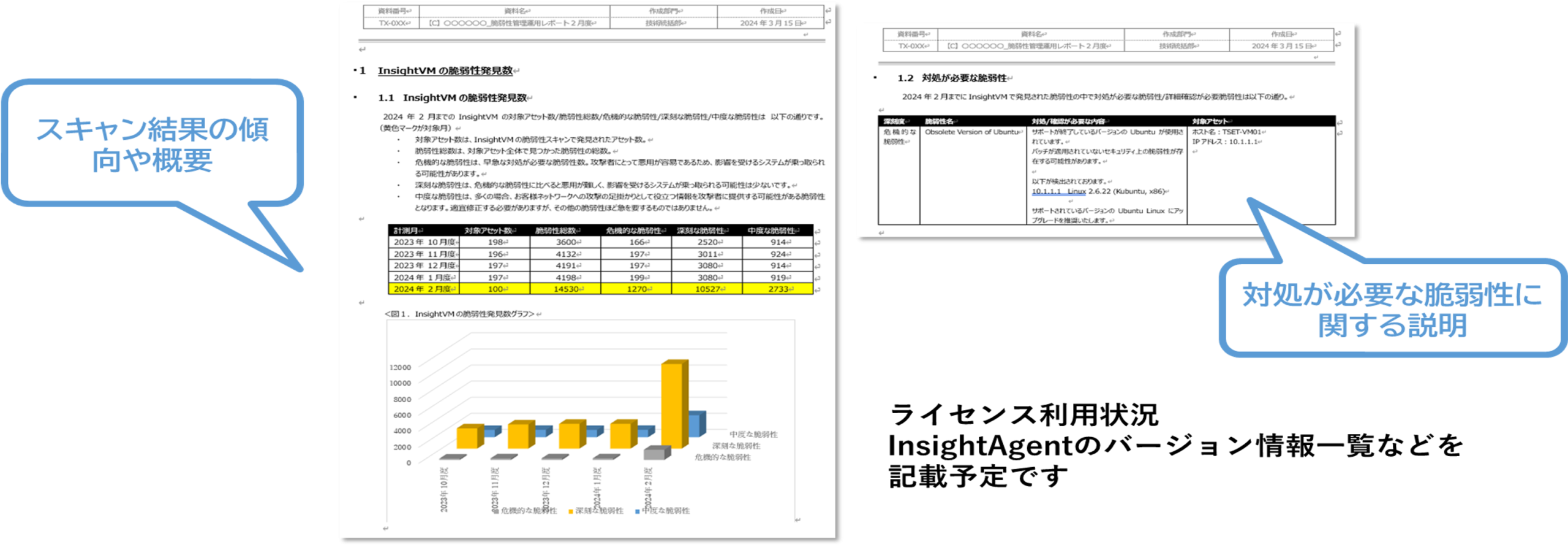The image size is (1568, 545).
Task: Click the スキャン結果の傾向や概要 callout bubble
Action: (x=152, y=144)
